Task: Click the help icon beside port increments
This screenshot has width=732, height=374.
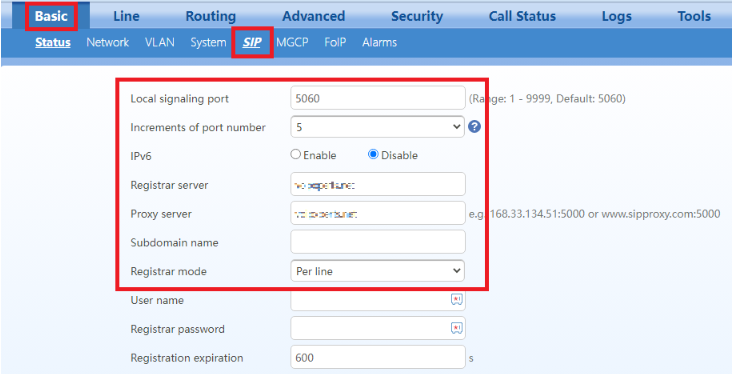Action: (x=474, y=127)
